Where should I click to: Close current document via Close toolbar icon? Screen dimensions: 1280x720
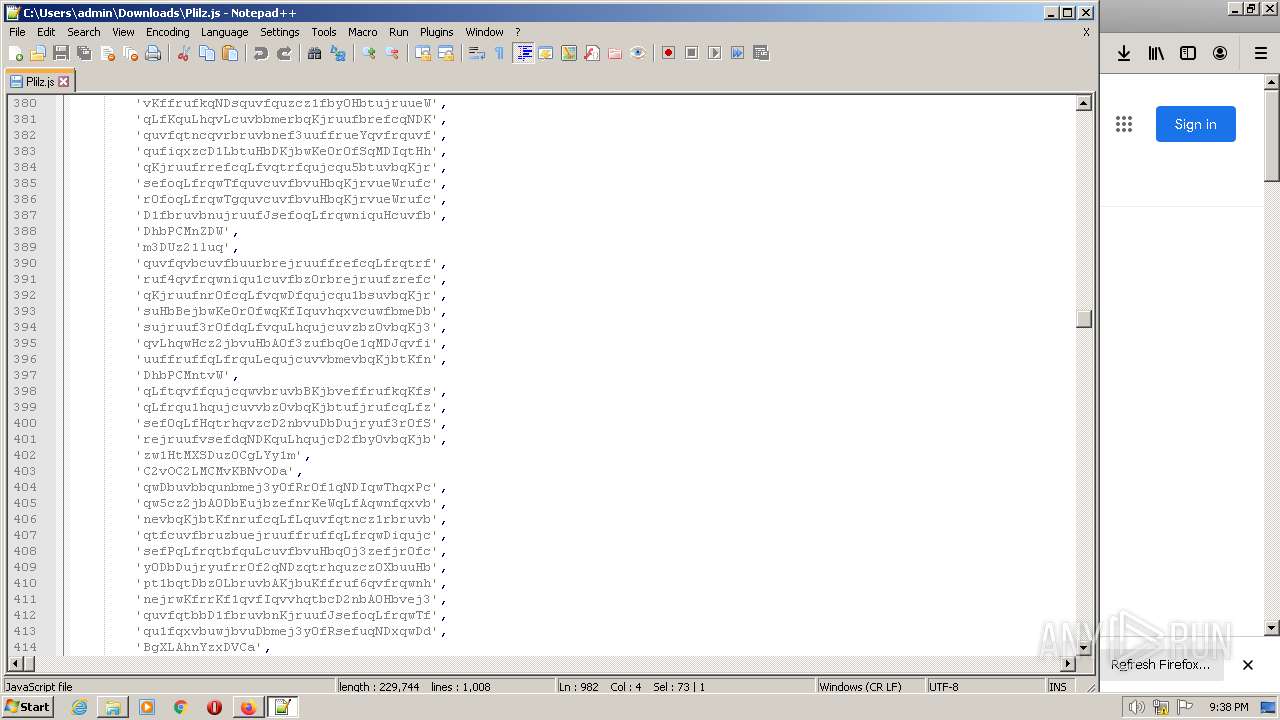pyautogui.click(x=107, y=53)
